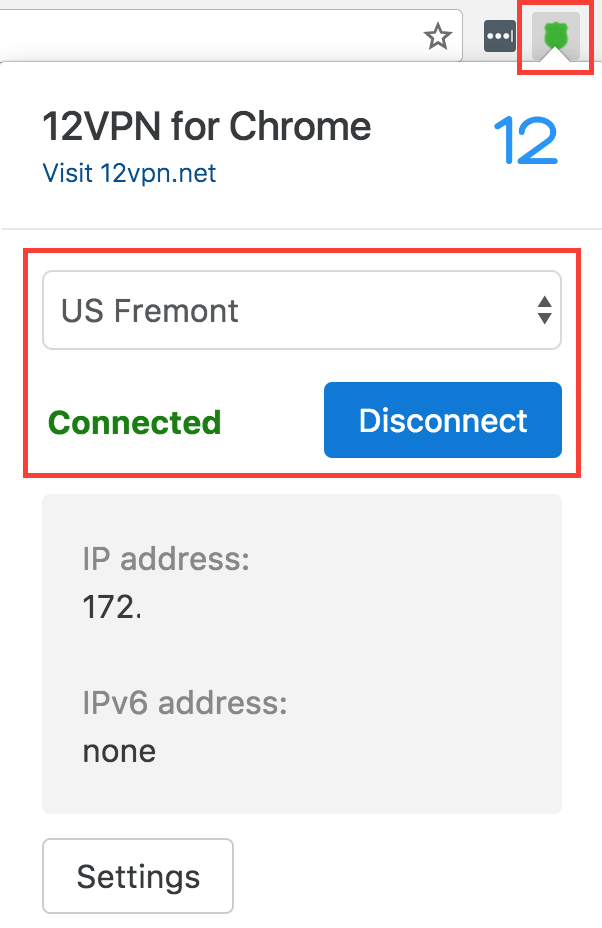
Task: Click the gray IP information panel background
Action: point(400,650)
